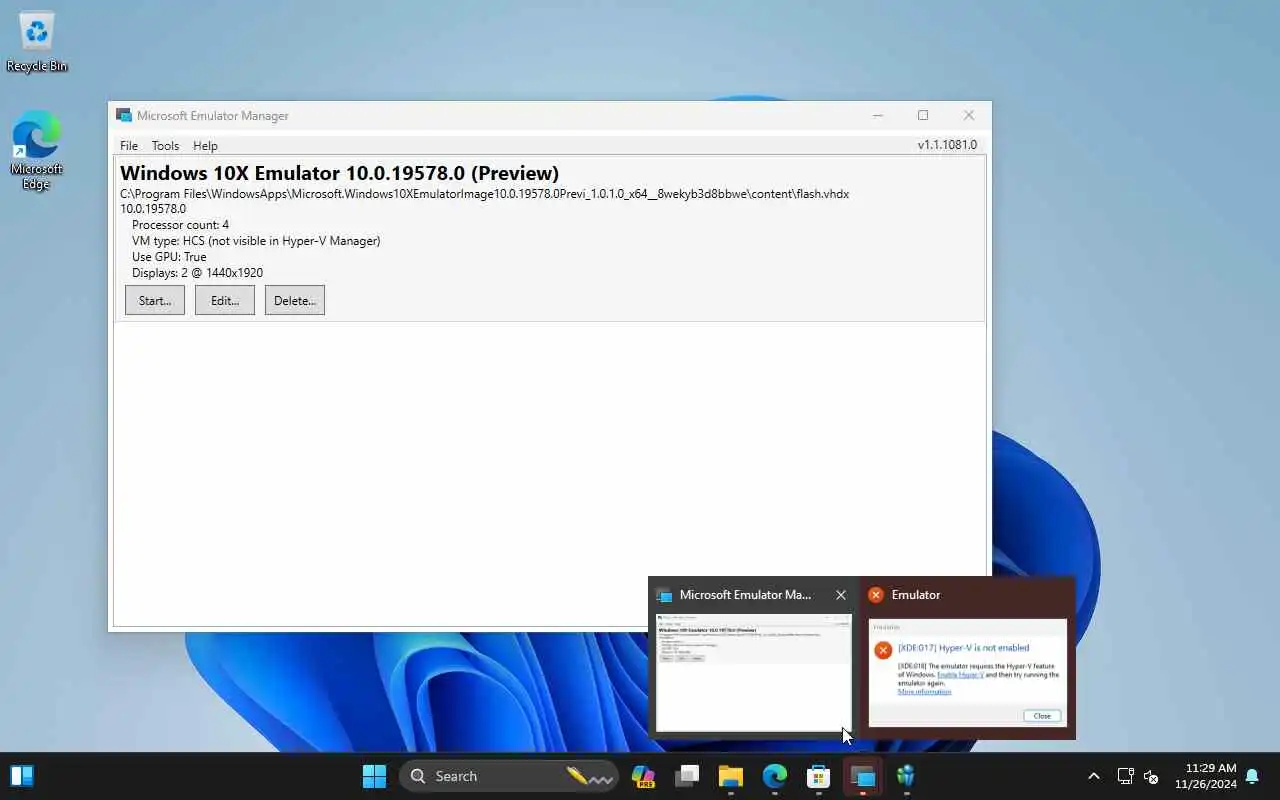The height and width of the screenshot is (800, 1280).
Task: Maximize the Microsoft Emulator Manager window
Action: tap(923, 116)
